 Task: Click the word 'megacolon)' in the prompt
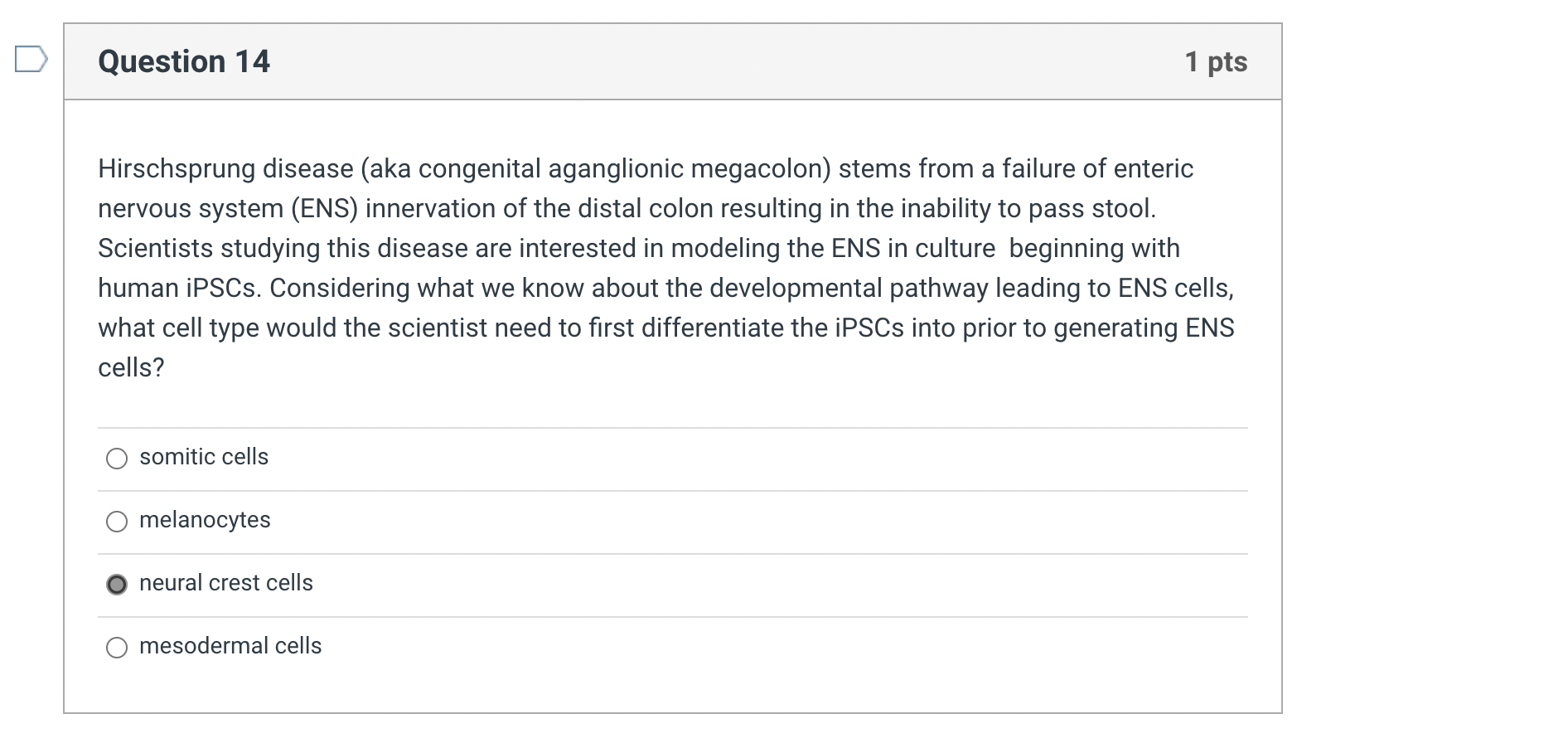pos(760,169)
